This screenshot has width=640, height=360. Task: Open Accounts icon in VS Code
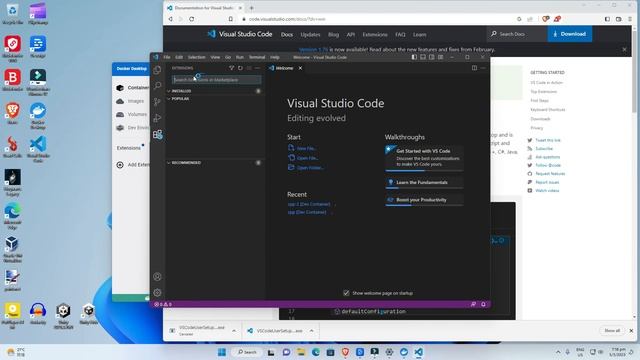point(157,277)
